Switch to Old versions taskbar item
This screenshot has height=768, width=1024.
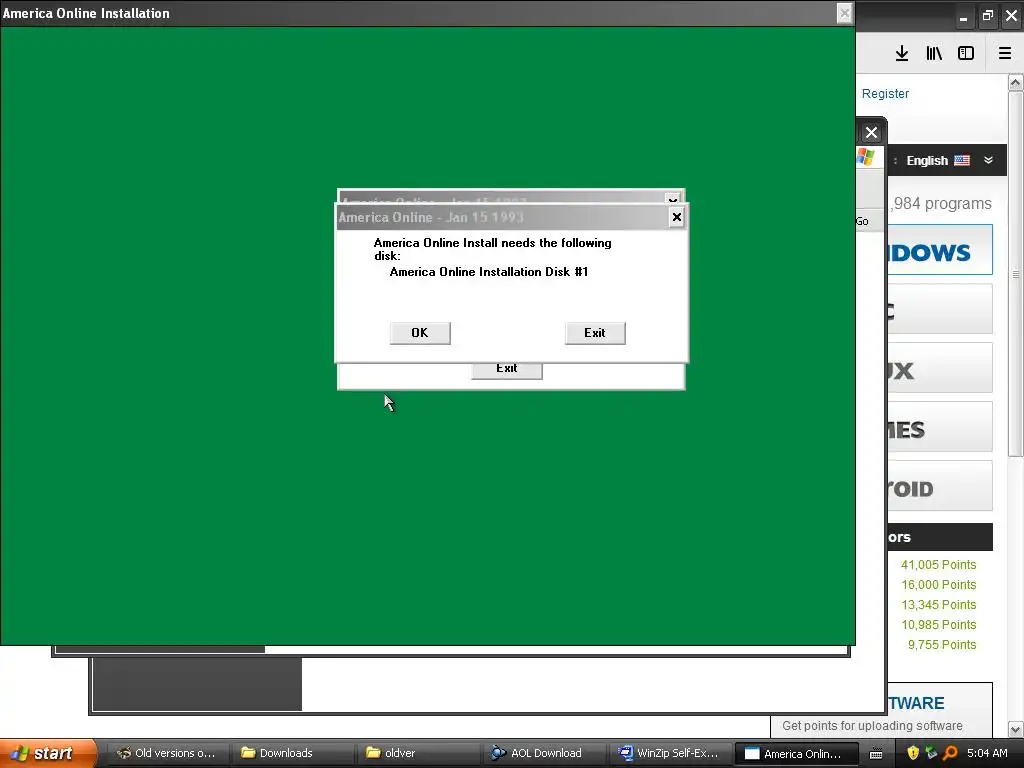167,753
